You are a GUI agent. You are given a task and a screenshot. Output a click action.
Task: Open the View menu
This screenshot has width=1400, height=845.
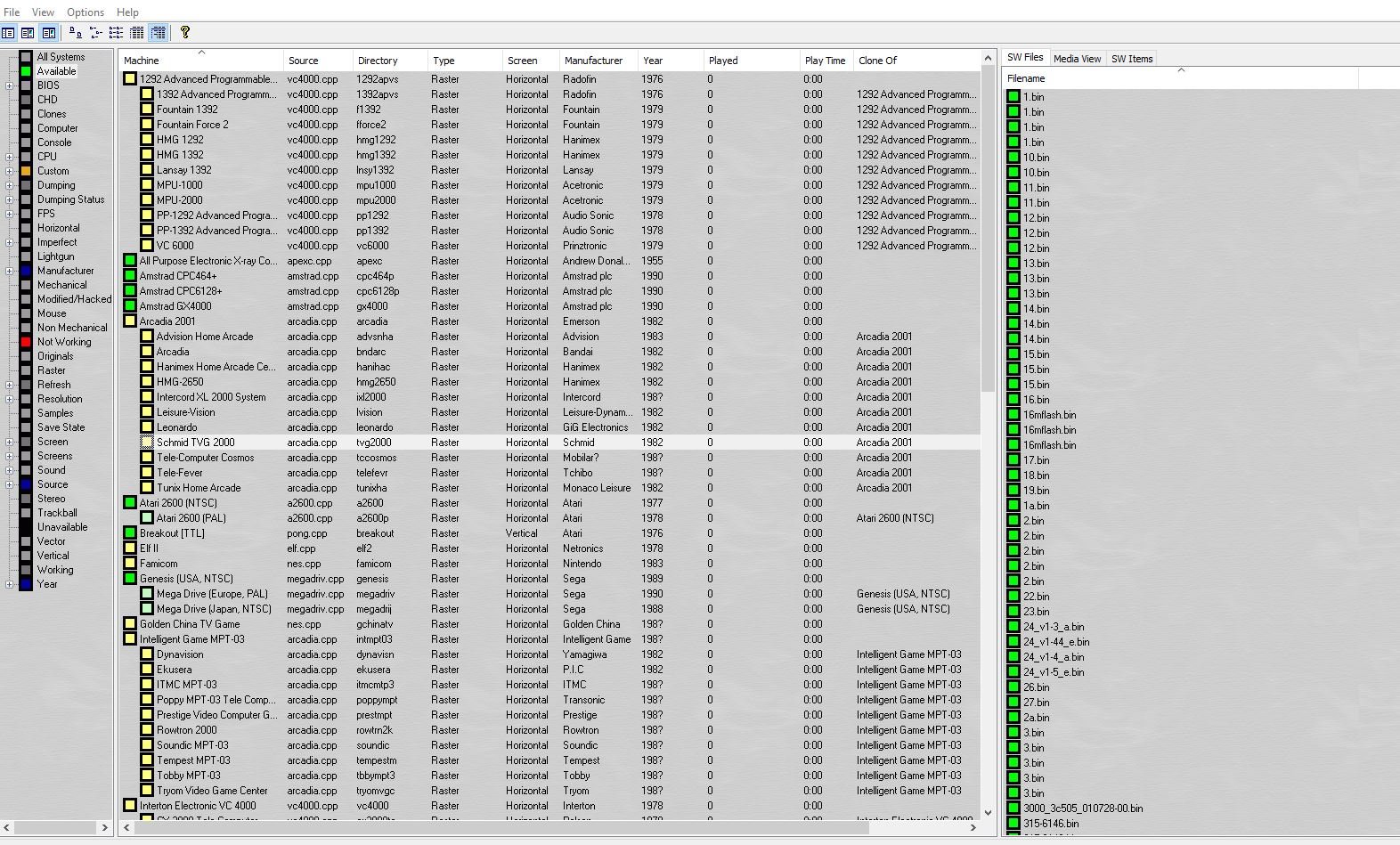pos(43,12)
